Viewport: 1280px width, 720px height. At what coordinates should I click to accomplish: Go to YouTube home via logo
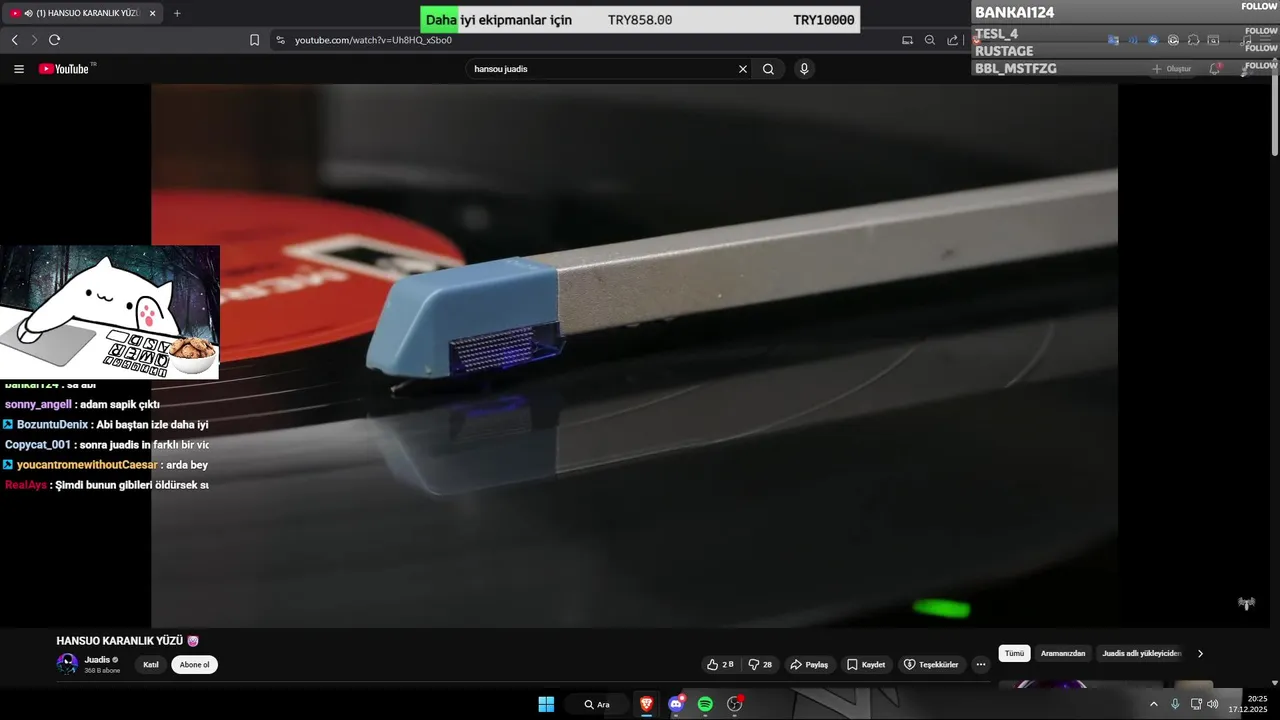coord(65,69)
